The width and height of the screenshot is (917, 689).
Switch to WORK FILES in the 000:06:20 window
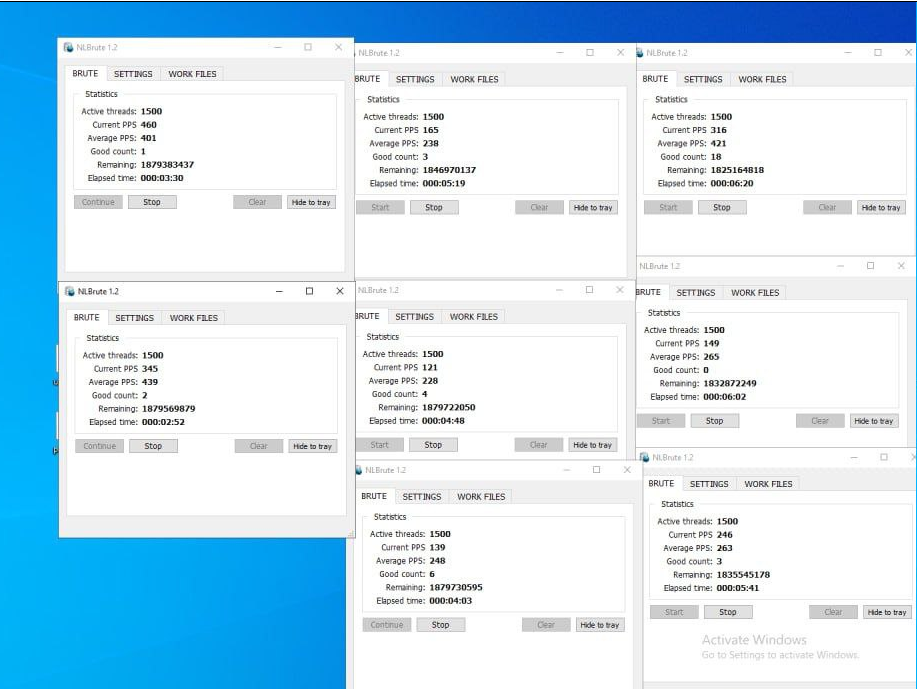pos(762,80)
